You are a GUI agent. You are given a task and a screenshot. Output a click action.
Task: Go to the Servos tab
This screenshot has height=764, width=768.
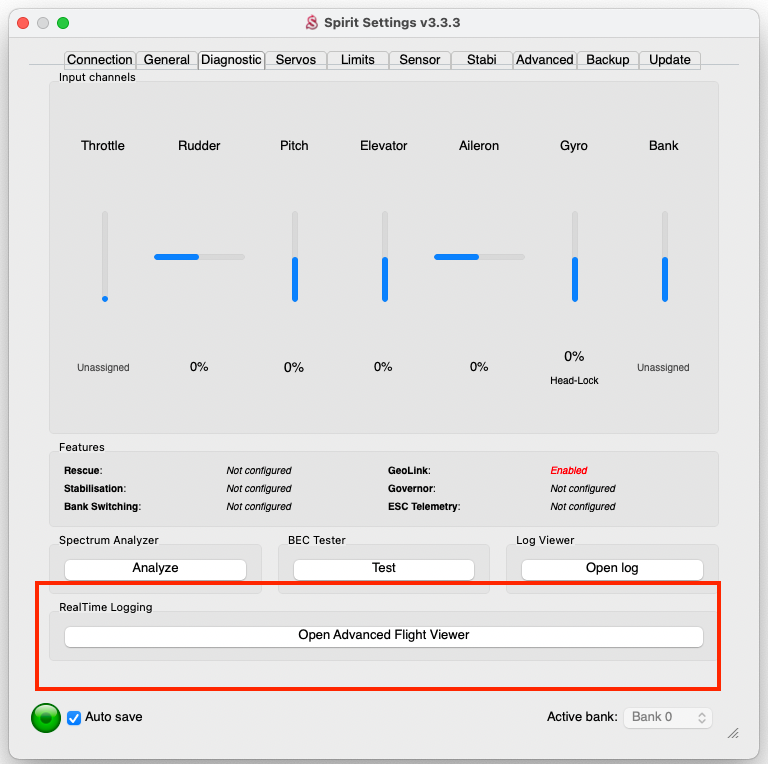pyautogui.click(x=295, y=60)
